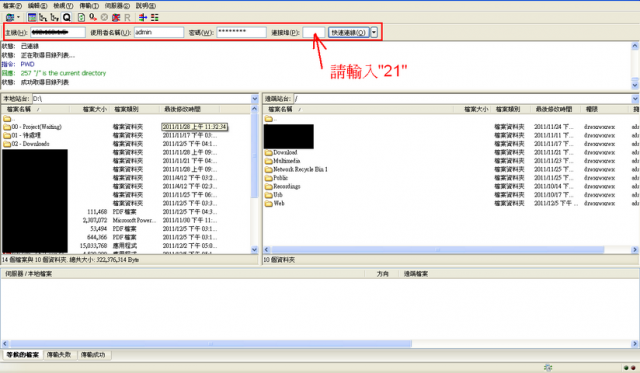Image resolution: width=640 pixels, height=373 pixels.
Task: Open the quickconnect history dropdown arrow
Action: pyautogui.click(x=374, y=32)
